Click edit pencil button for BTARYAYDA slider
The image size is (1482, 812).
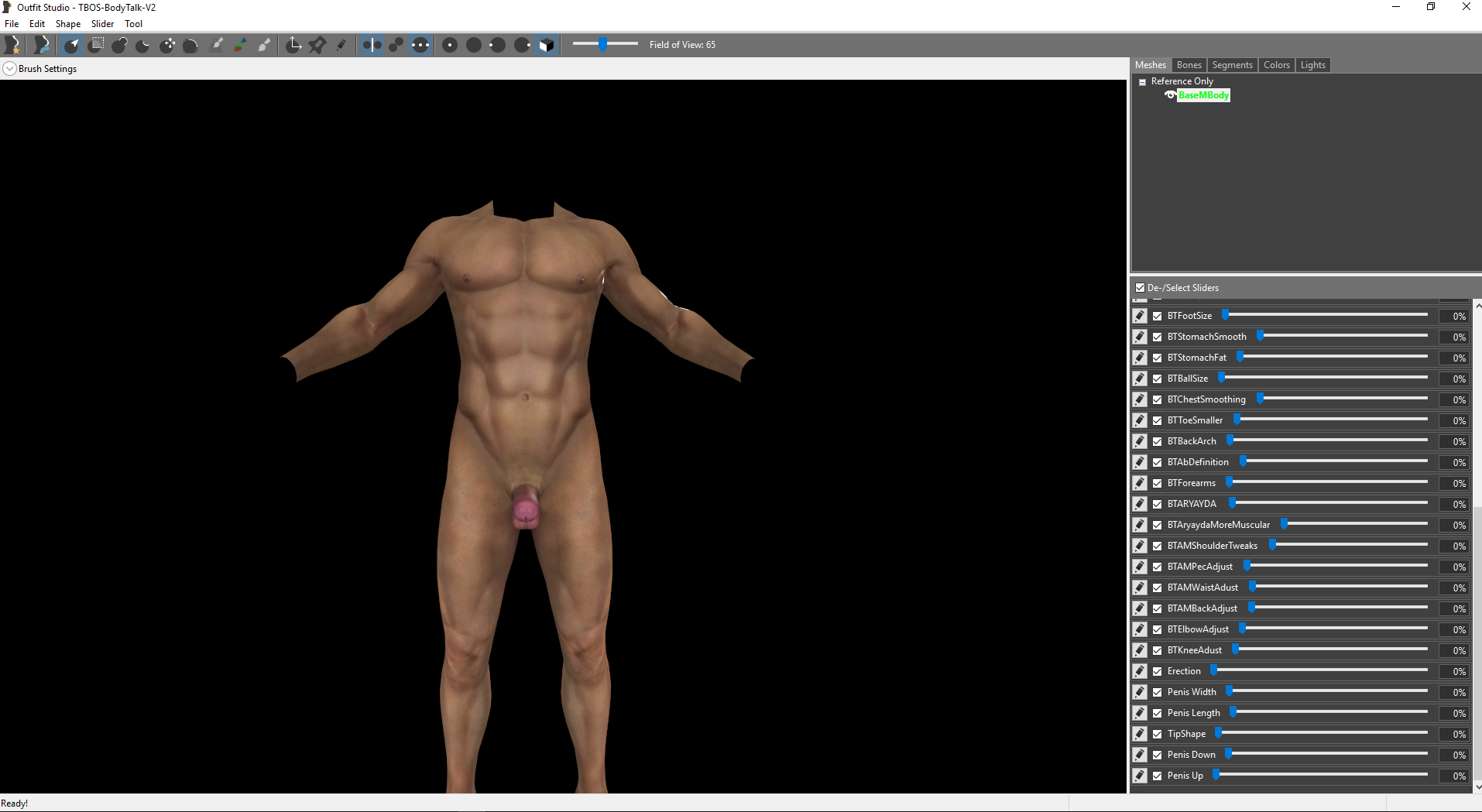(1140, 504)
